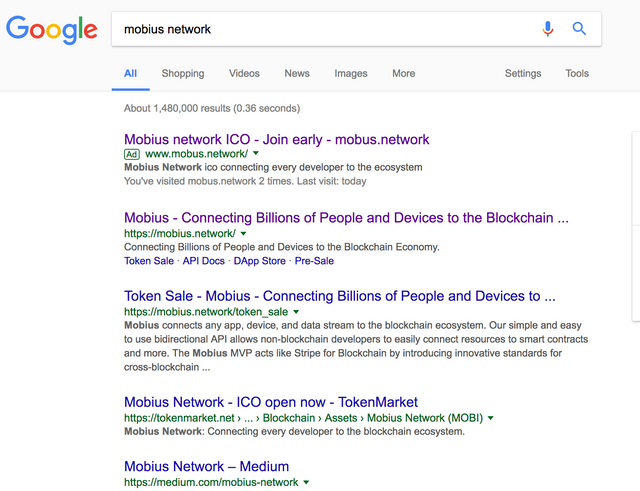Screen dimensions: 640x491
Task: Open search Settings menu
Action: (x=523, y=73)
